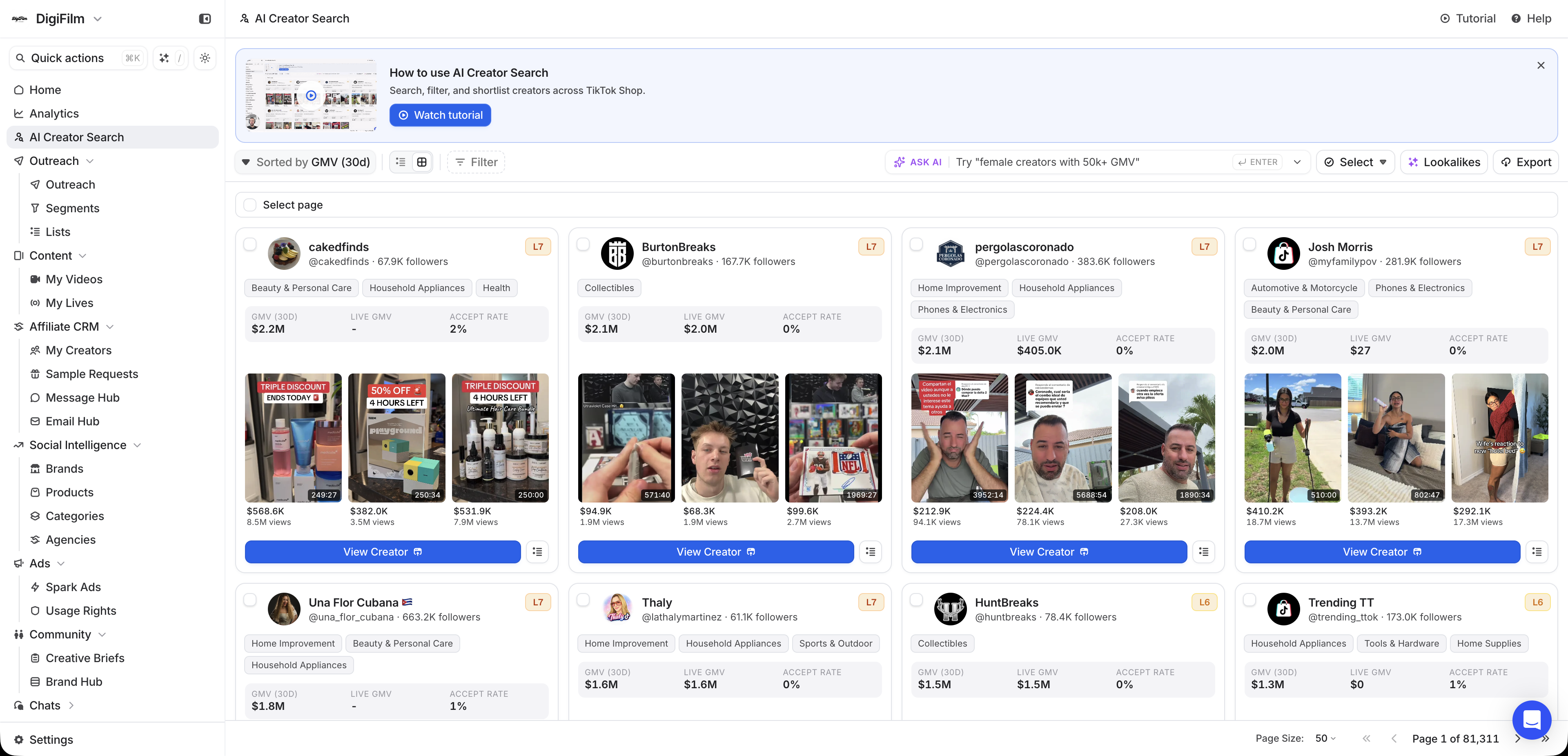Open Una Flor Cubana profile avatar
Viewport: 1568px width, 756px height.
[284, 609]
